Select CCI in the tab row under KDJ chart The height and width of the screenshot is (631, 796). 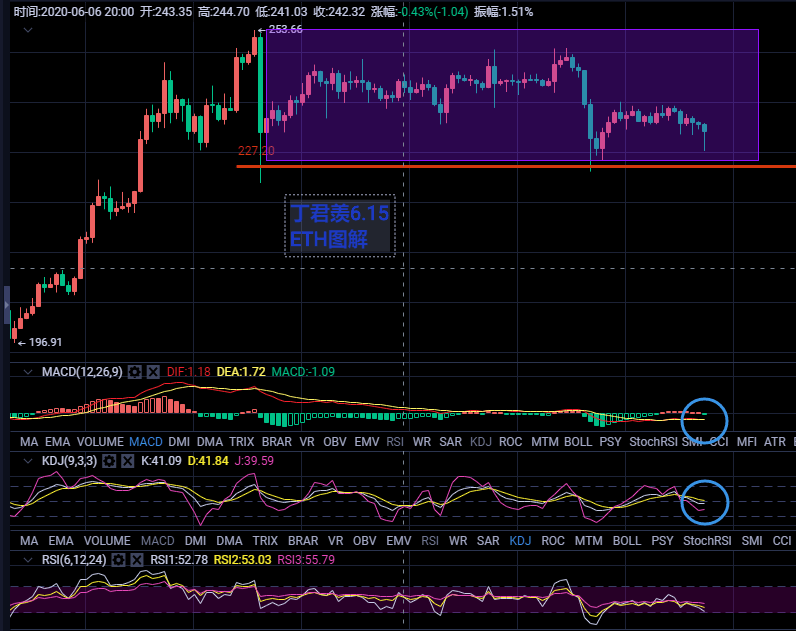point(782,540)
